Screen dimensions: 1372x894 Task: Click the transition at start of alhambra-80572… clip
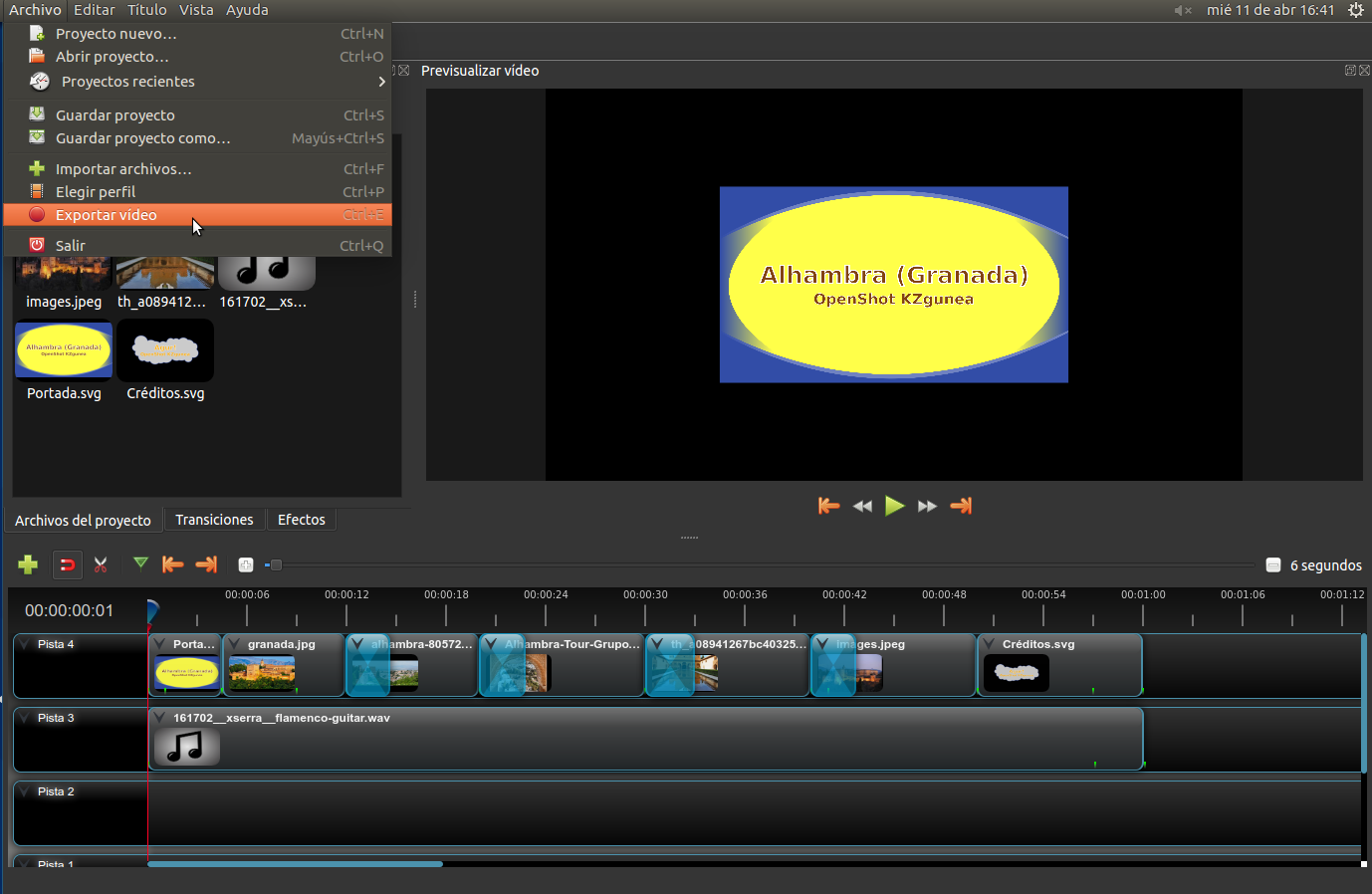tap(367, 665)
